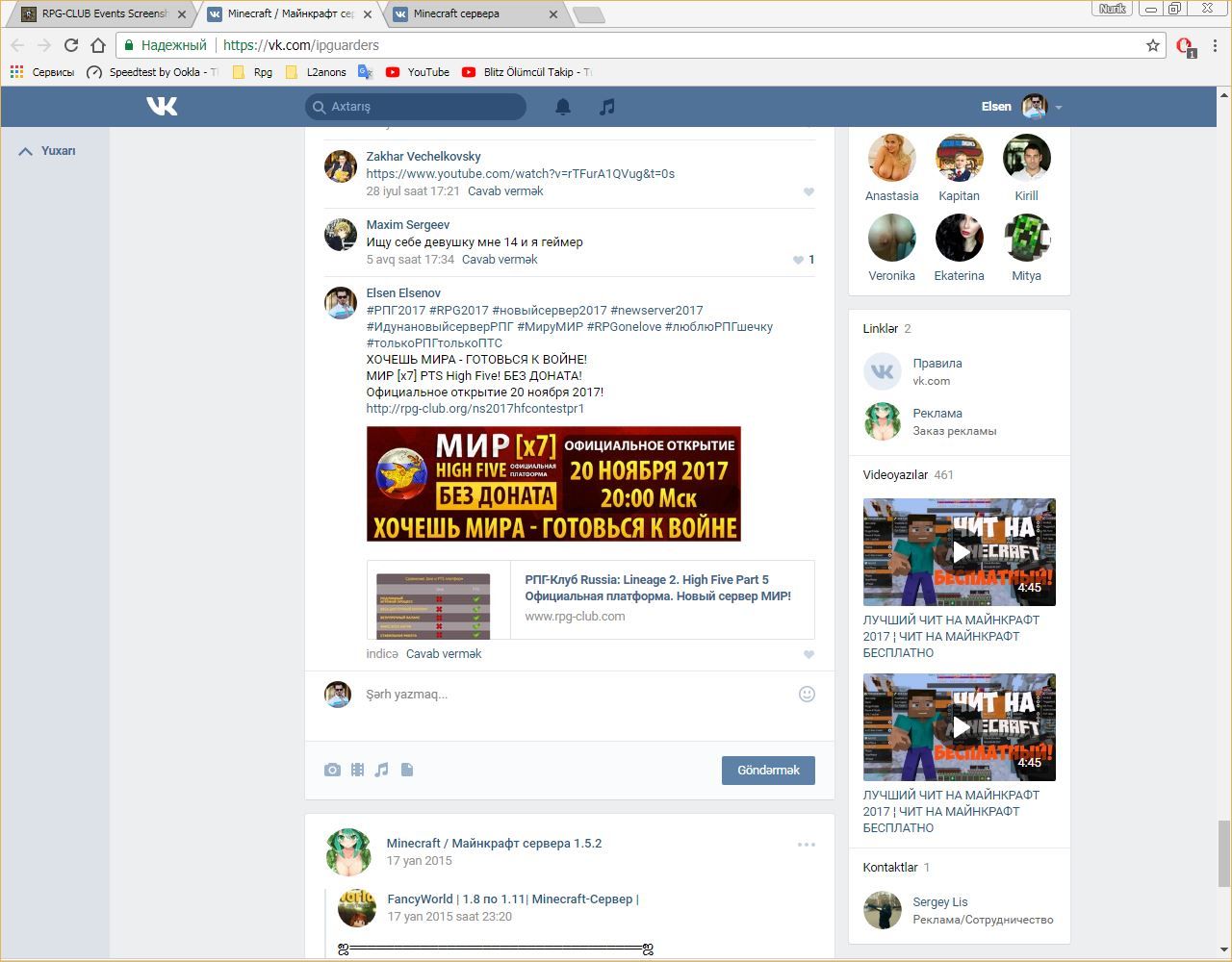Viewport: 1232px width, 962px height.
Task: Like Maxim Sergeev's comment heart
Action: [x=798, y=260]
